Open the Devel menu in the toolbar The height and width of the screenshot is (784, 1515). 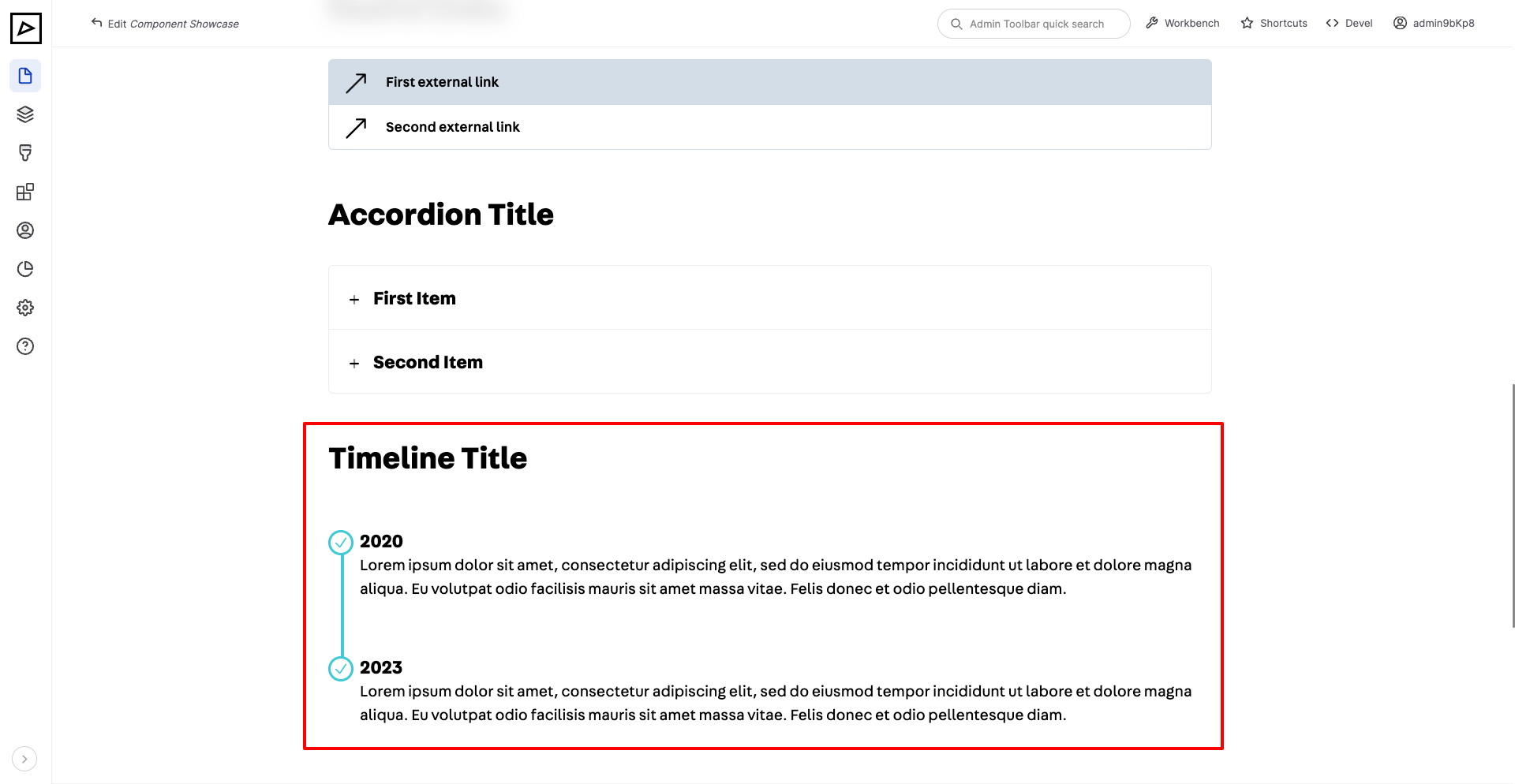coord(1349,23)
